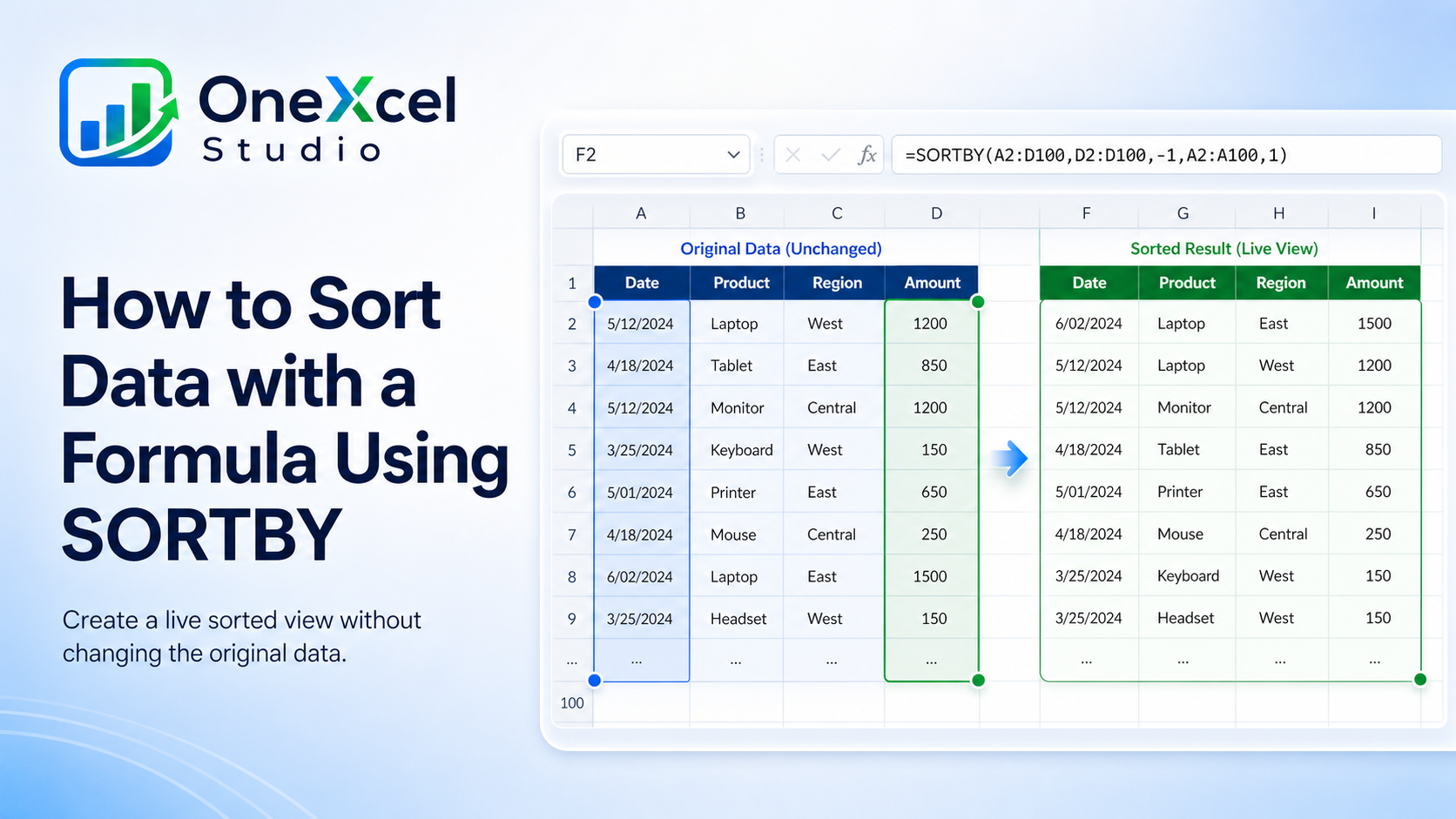Image resolution: width=1456 pixels, height=819 pixels.
Task: Select column header C
Action: 837,213
